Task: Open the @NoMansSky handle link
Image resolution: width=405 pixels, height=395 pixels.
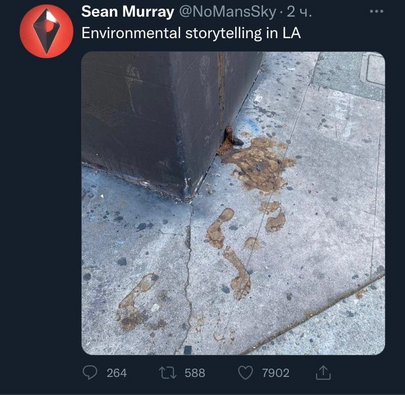Action: [228, 12]
